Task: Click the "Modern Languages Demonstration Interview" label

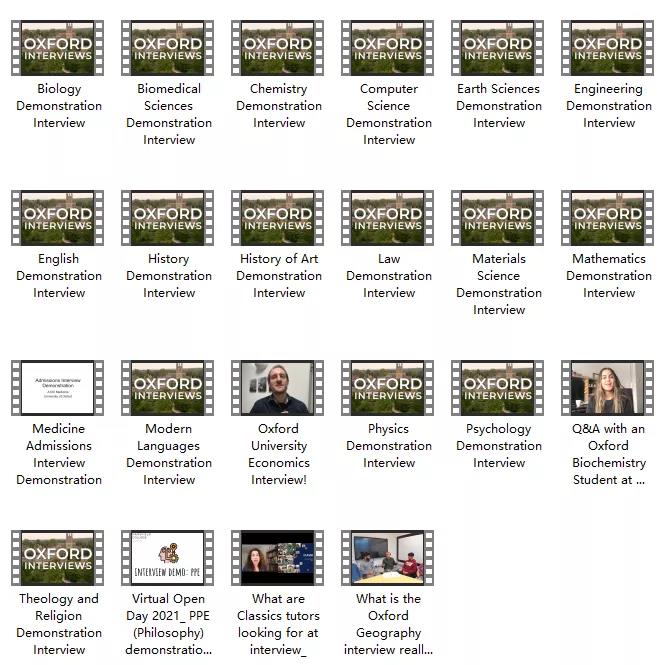Action: tap(169, 454)
